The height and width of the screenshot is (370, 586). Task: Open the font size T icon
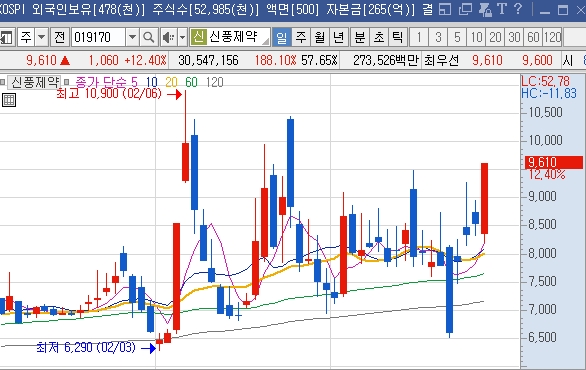502,9
